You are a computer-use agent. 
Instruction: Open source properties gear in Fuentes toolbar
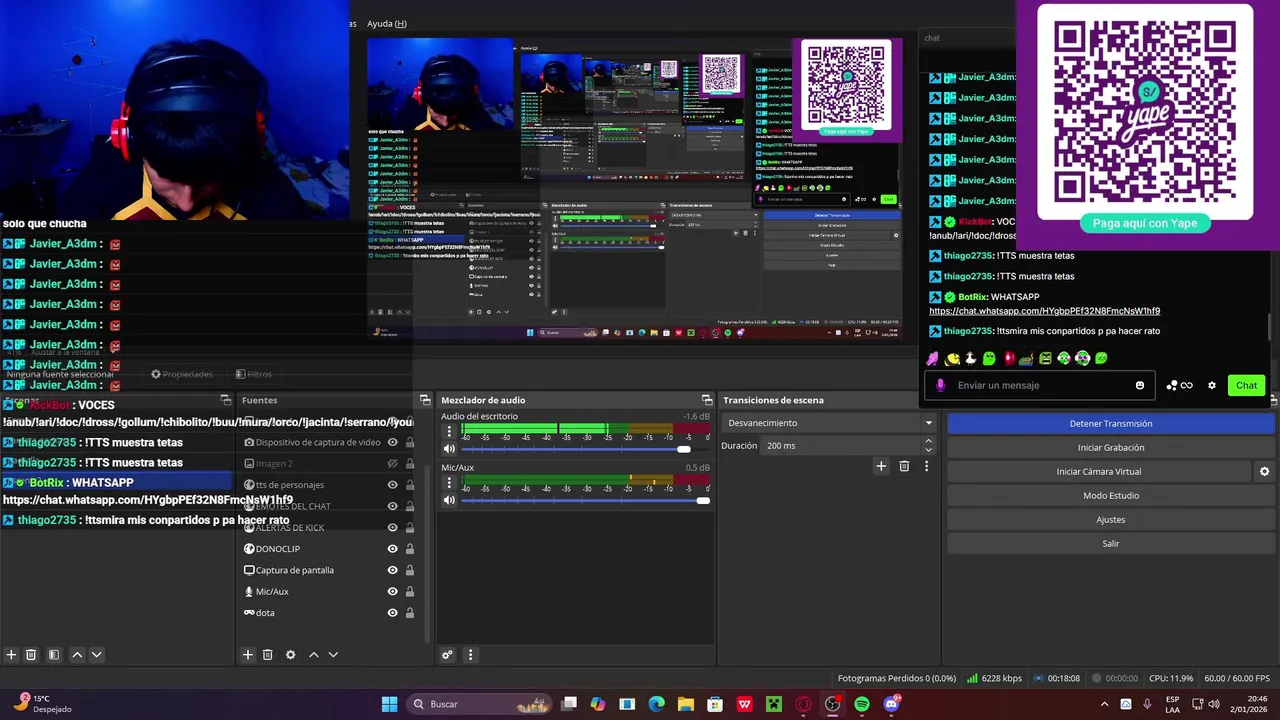pyautogui.click(x=291, y=655)
